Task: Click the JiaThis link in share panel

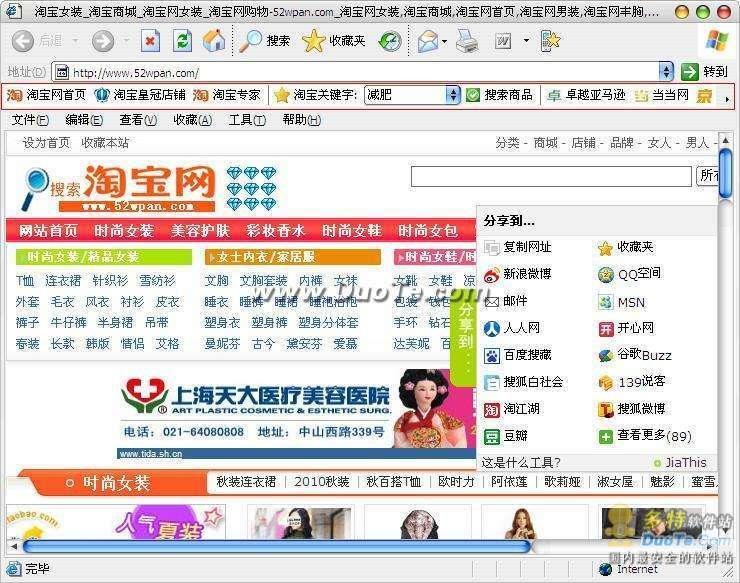Action: pos(680,463)
